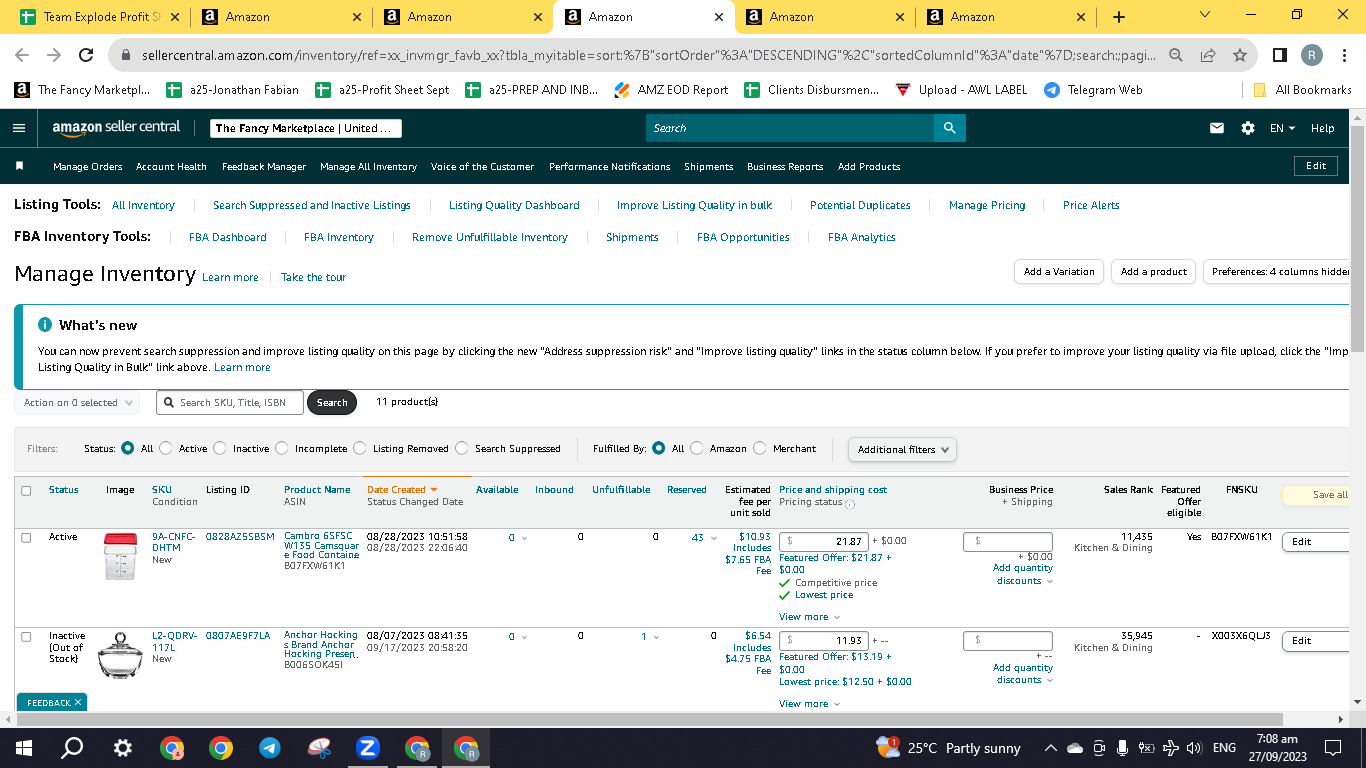Select the Listing Removed status filter

(x=360, y=449)
